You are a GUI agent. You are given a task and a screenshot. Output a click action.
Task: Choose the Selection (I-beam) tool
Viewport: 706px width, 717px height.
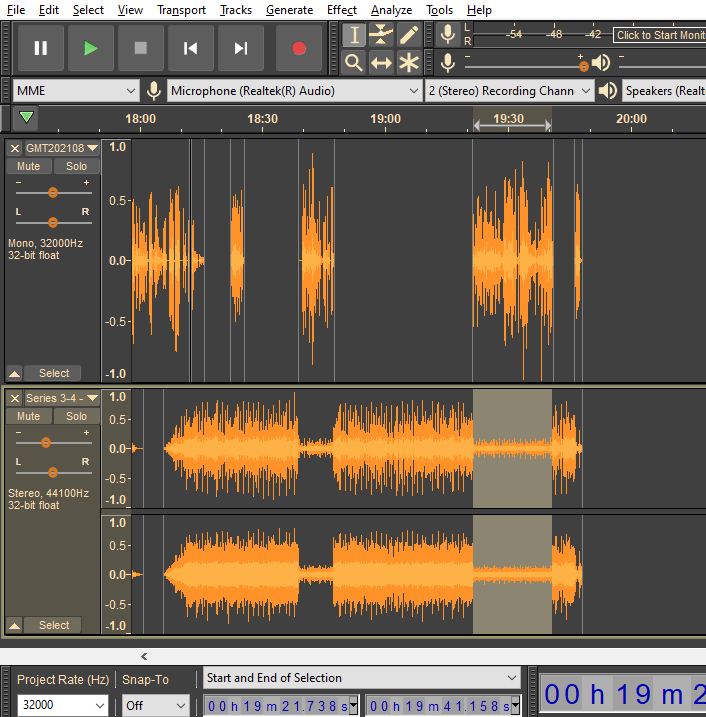pos(354,35)
